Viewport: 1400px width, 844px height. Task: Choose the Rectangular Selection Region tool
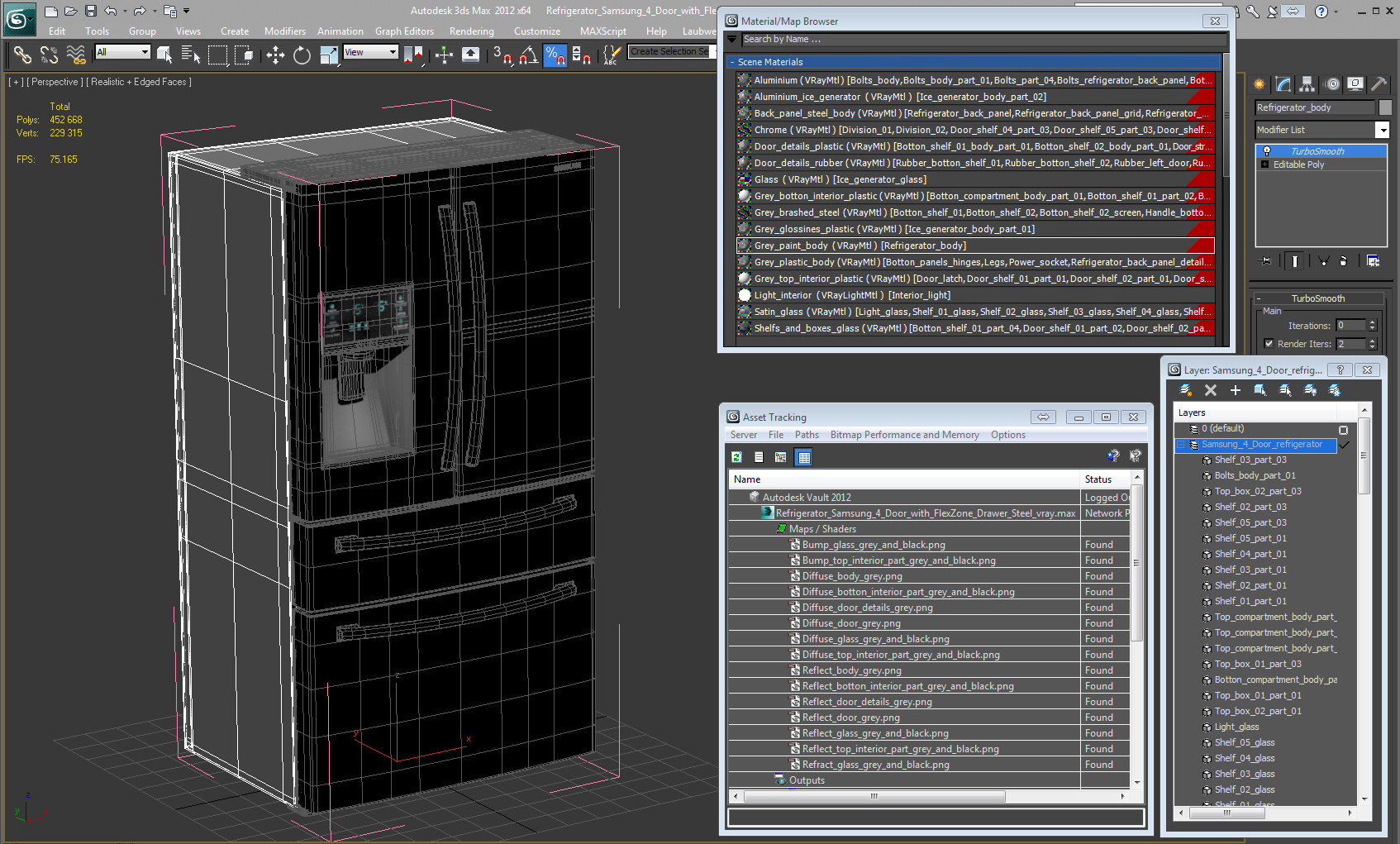(217, 55)
